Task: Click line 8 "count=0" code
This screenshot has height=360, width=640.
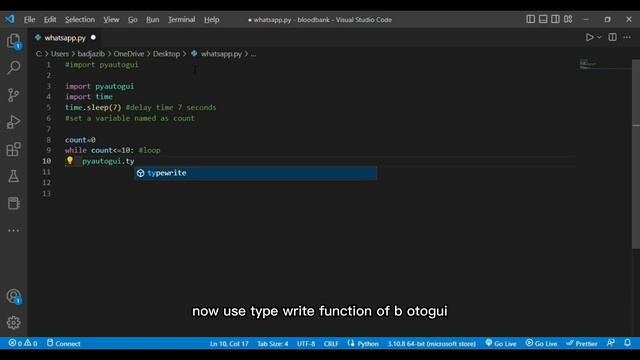Action: [x=80, y=140]
